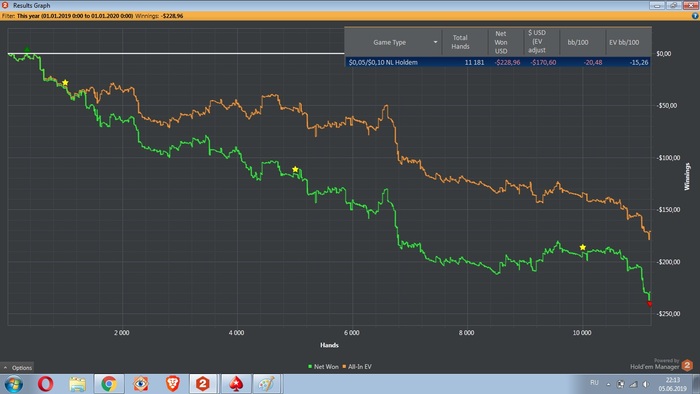Open the network signal icon in tray
The image size is (700, 394).
click(633, 384)
